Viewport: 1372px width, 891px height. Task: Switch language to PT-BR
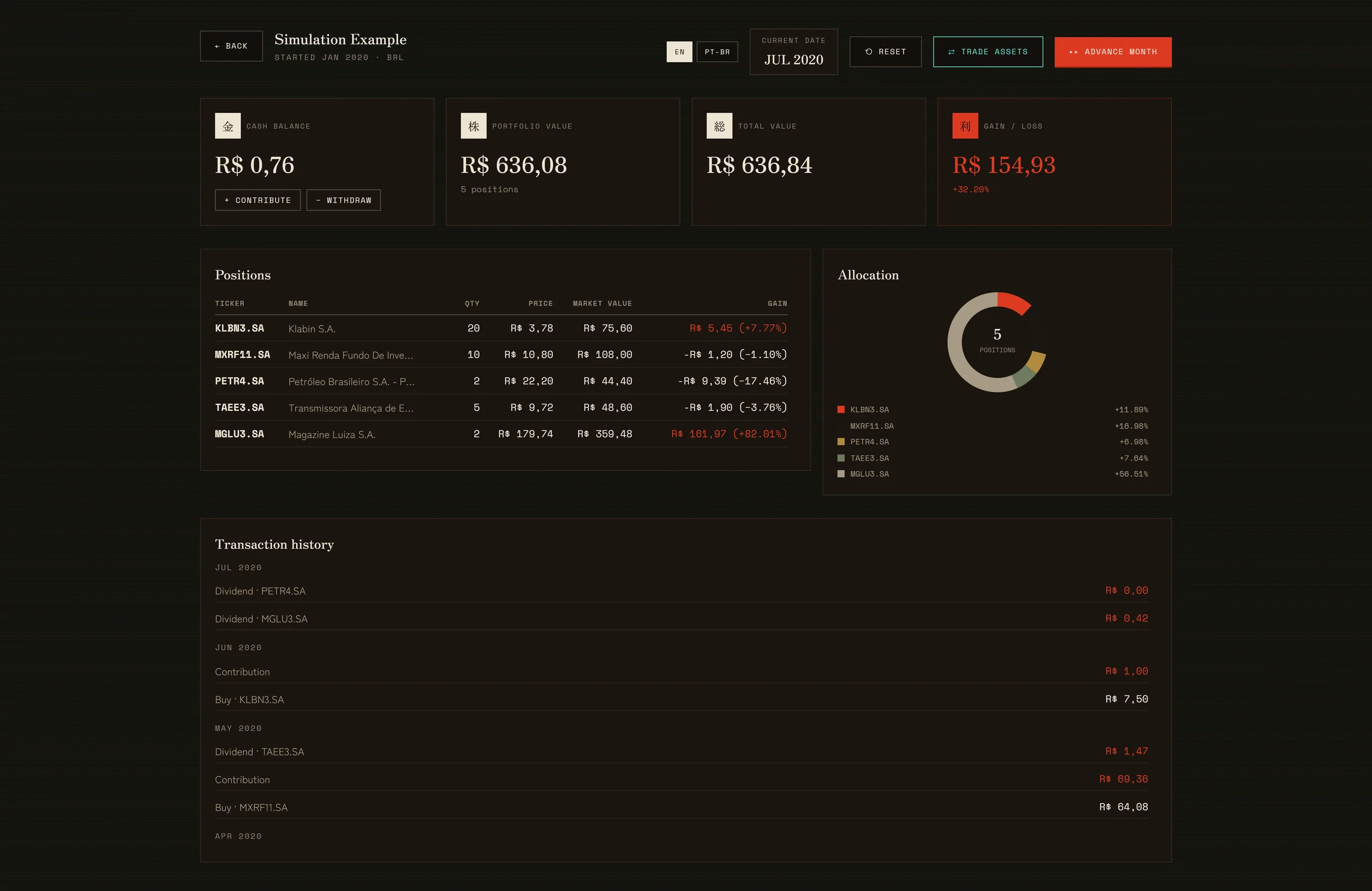717,52
